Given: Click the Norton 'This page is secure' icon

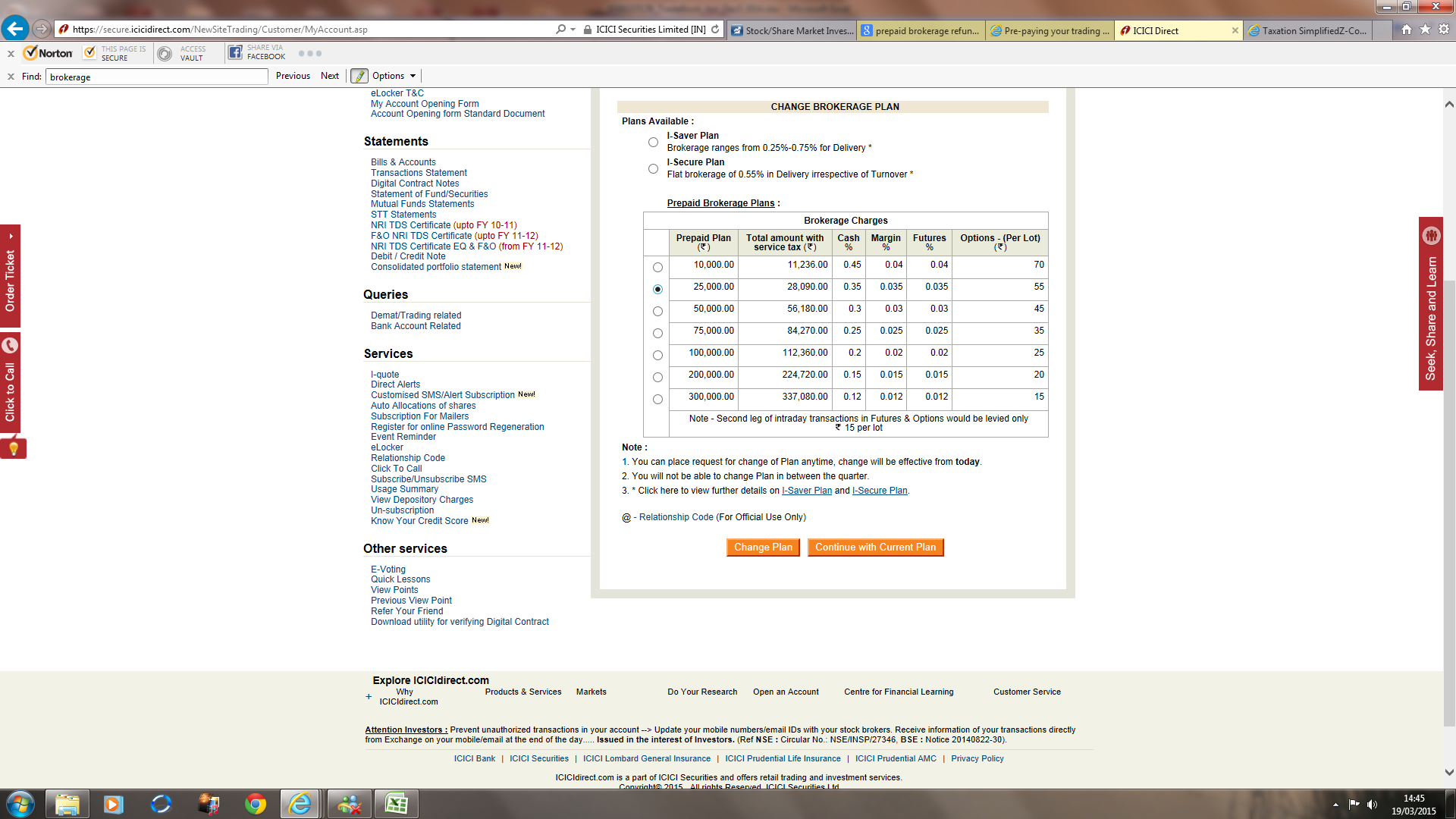Looking at the screenshot, I should [89, 53].
